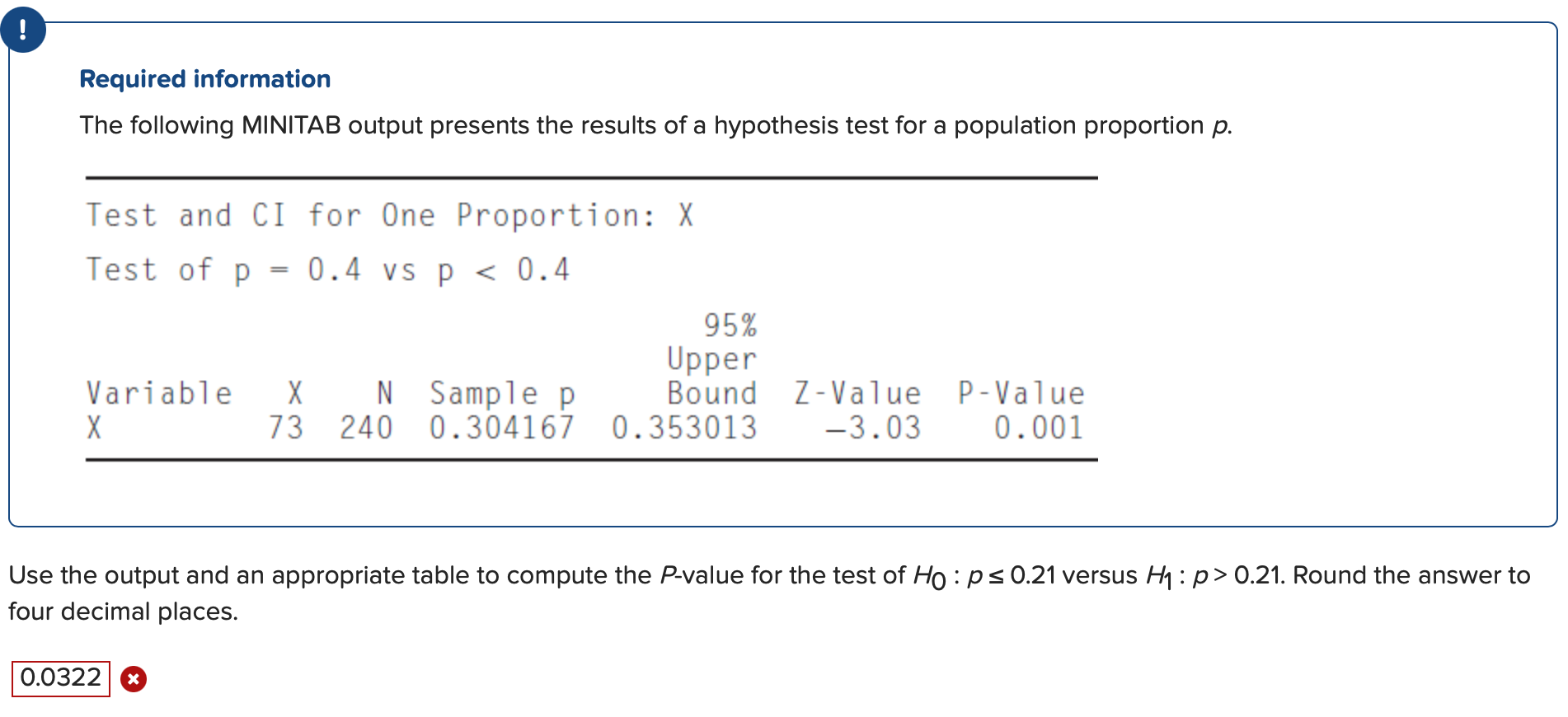
Task: Click the red incorrect-answer X icon
Action: pyautogui.click(x=134, y=679)
